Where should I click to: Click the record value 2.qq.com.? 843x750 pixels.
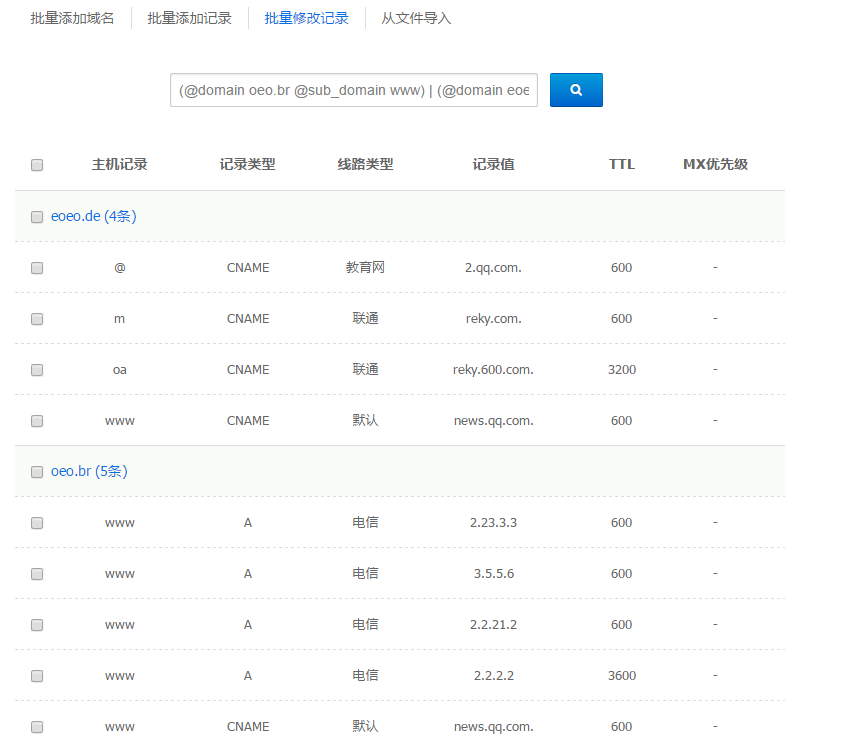tap(494, 268)
